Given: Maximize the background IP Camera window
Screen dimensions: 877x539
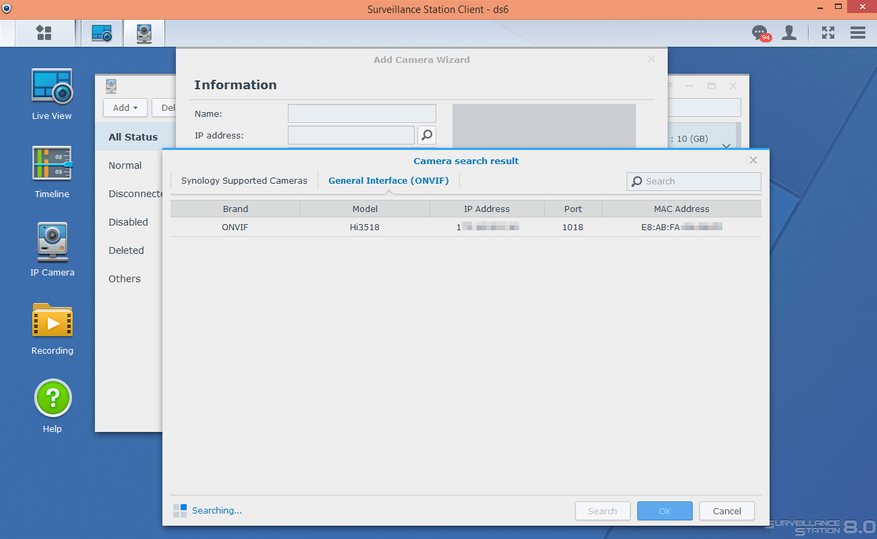Looking at the screenshot, I should pos(711,86).
